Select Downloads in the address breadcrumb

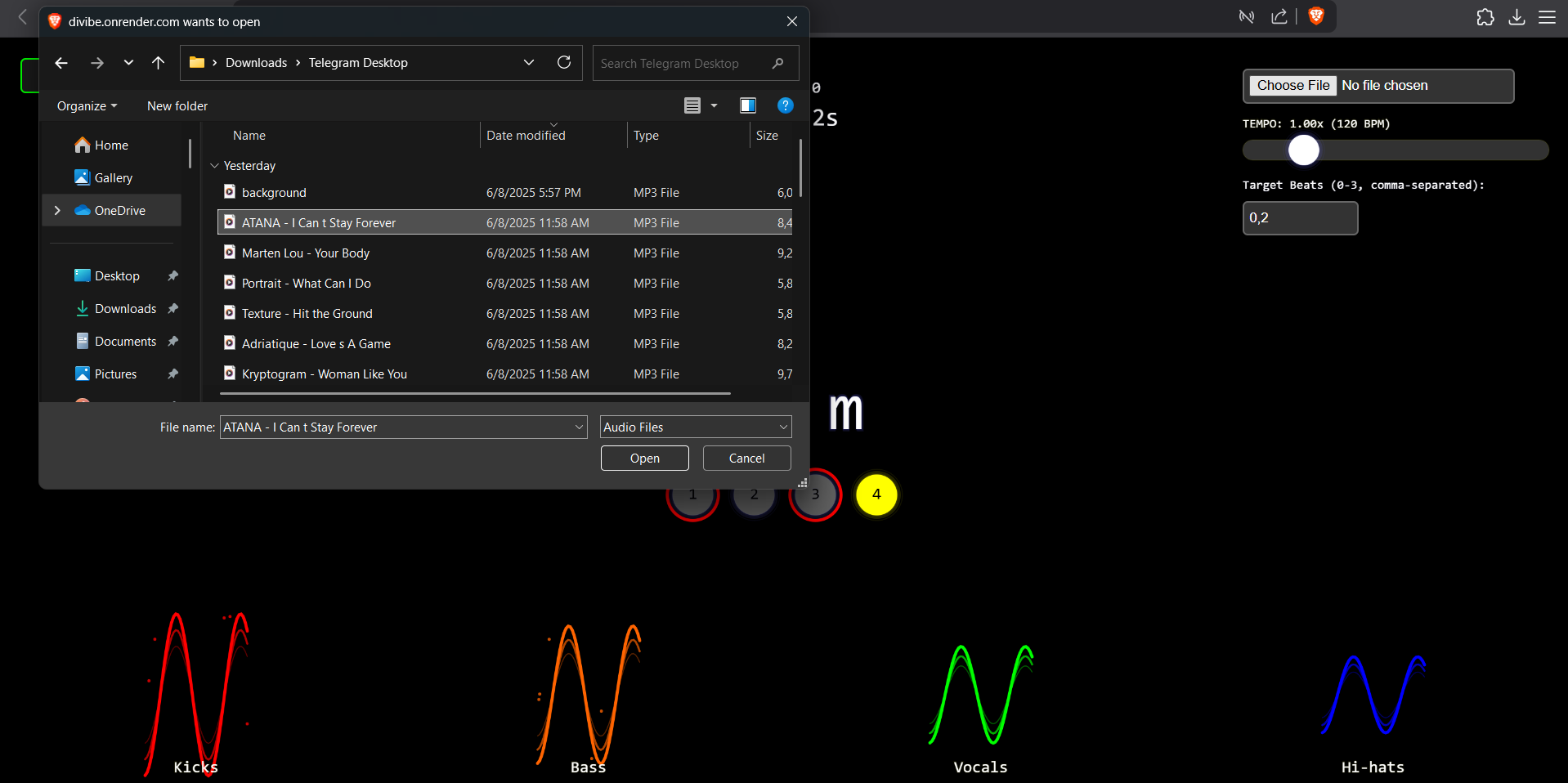(256, 63)
